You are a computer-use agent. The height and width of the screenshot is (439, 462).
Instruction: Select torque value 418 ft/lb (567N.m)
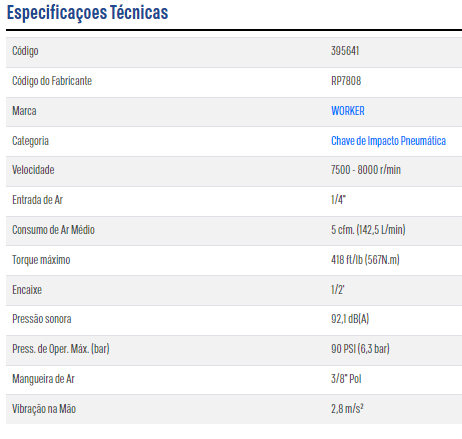point(365,260)
